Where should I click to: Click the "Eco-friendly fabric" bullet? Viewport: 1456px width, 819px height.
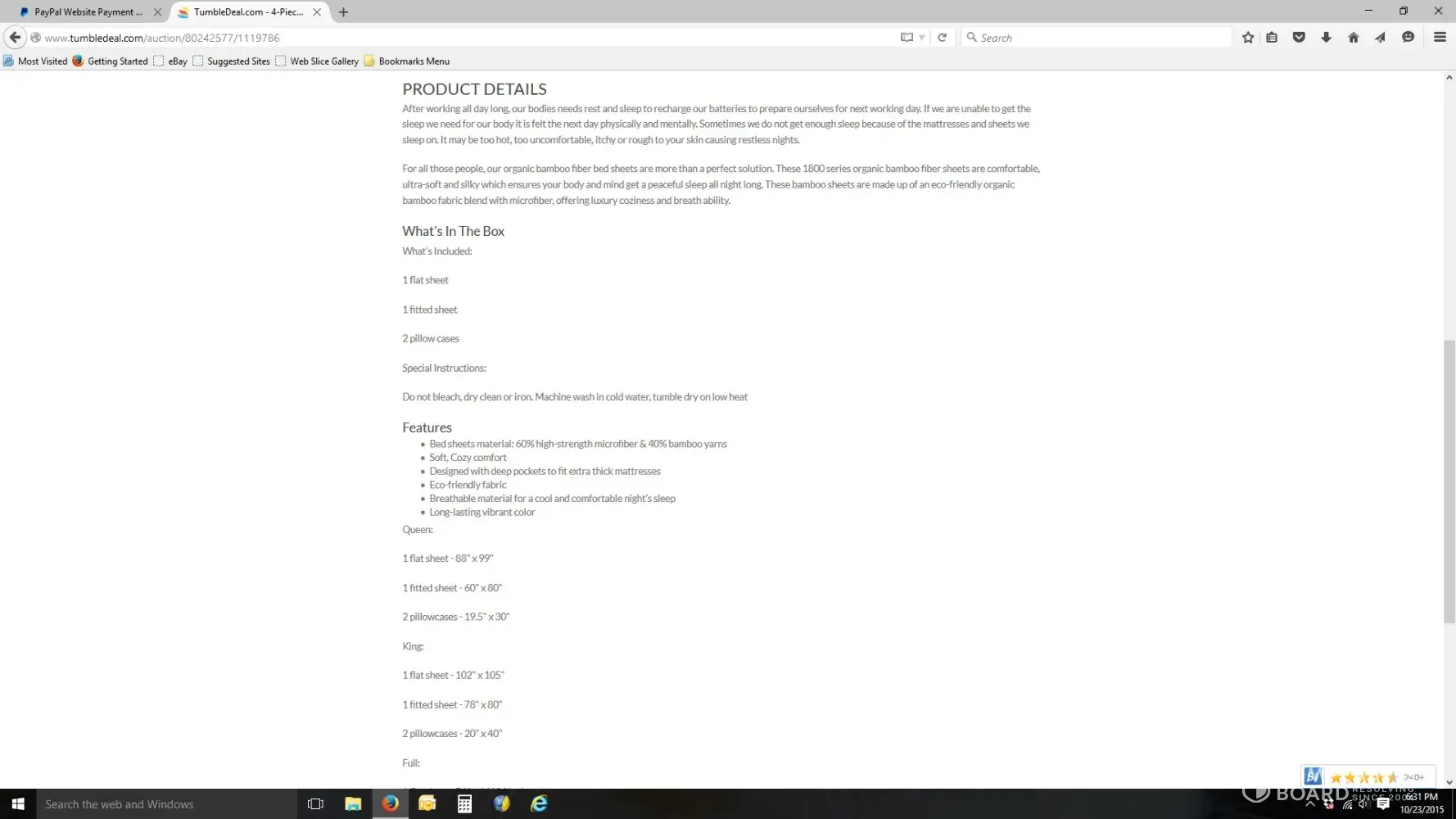click(468, 485)
